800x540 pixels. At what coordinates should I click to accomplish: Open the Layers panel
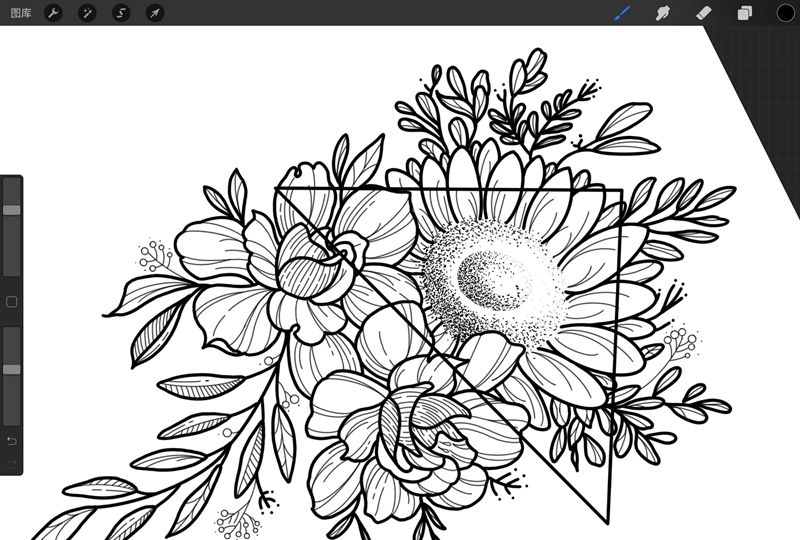point(745,13)
